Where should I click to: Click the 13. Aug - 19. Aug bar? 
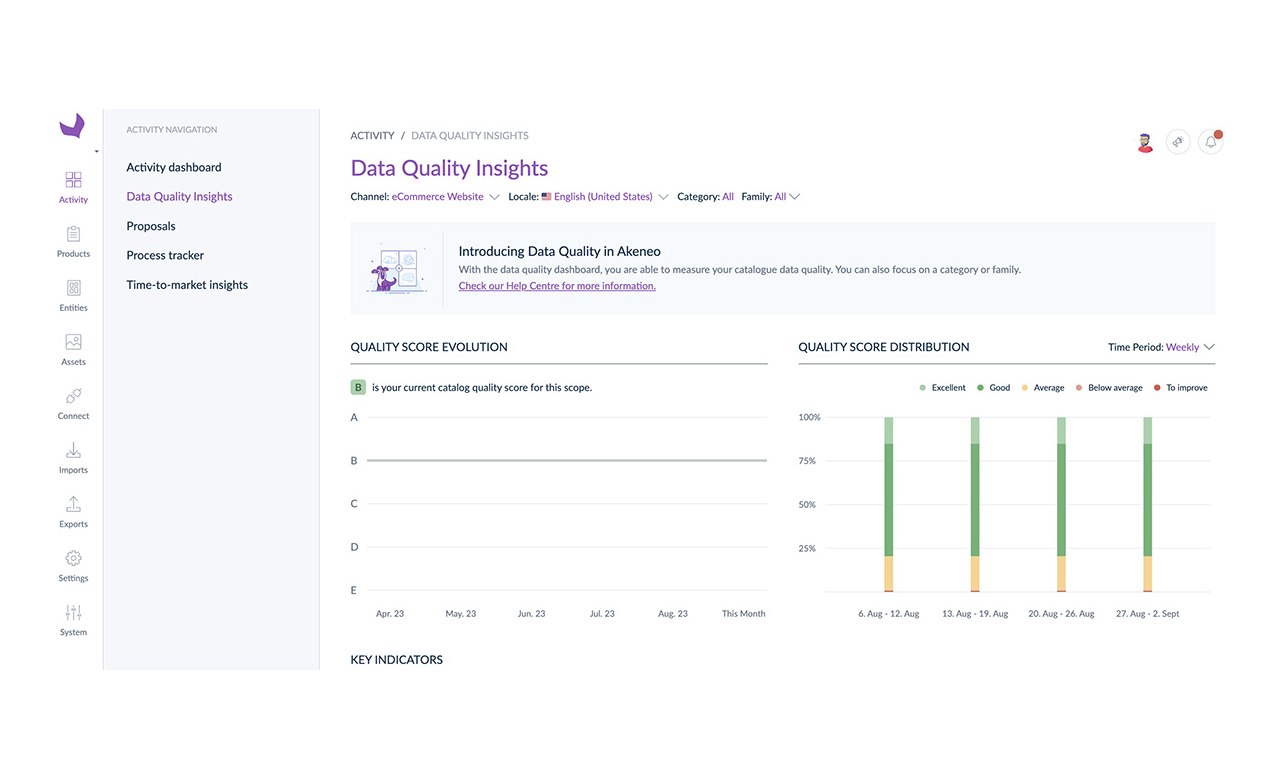pyautogui.click(x=975, y=504)
